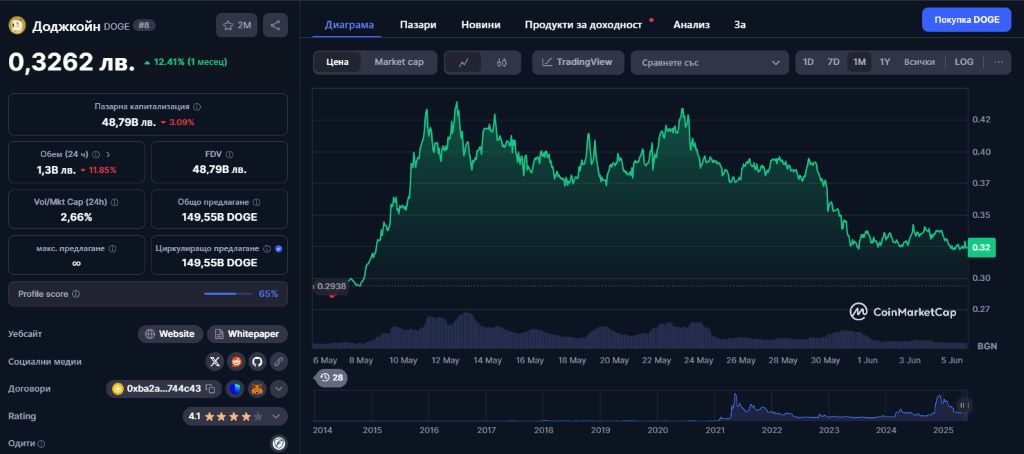This screenshot has height=454, width=1024.
Task: Open the Пазари tab
Action: click(417, 23)
